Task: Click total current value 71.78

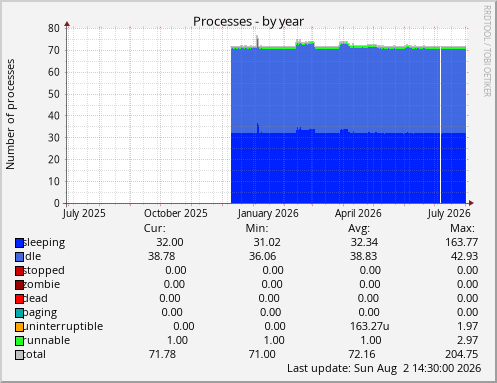Action: point(162,354)
